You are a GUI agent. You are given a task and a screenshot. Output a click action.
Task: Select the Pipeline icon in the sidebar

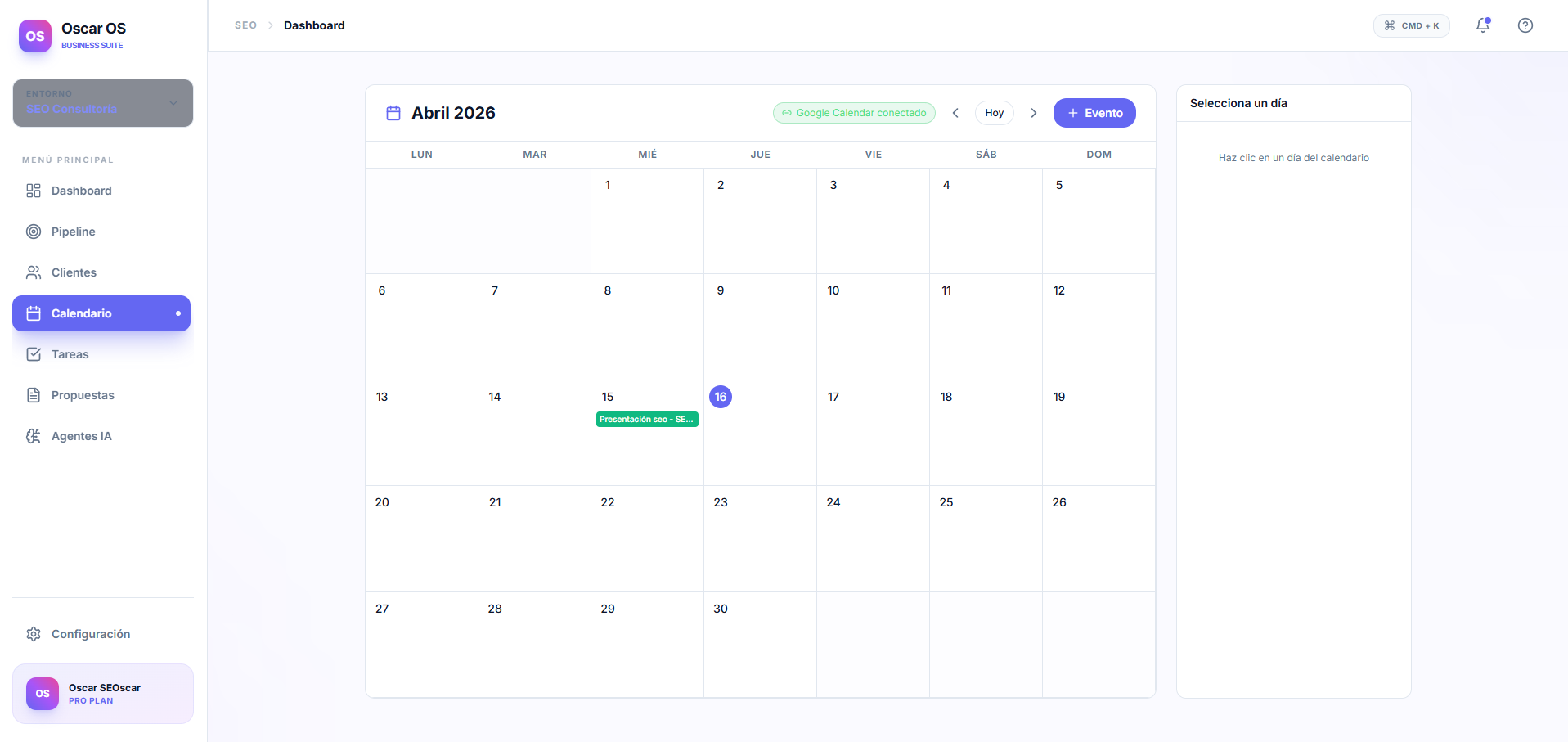tap(34, 232)
